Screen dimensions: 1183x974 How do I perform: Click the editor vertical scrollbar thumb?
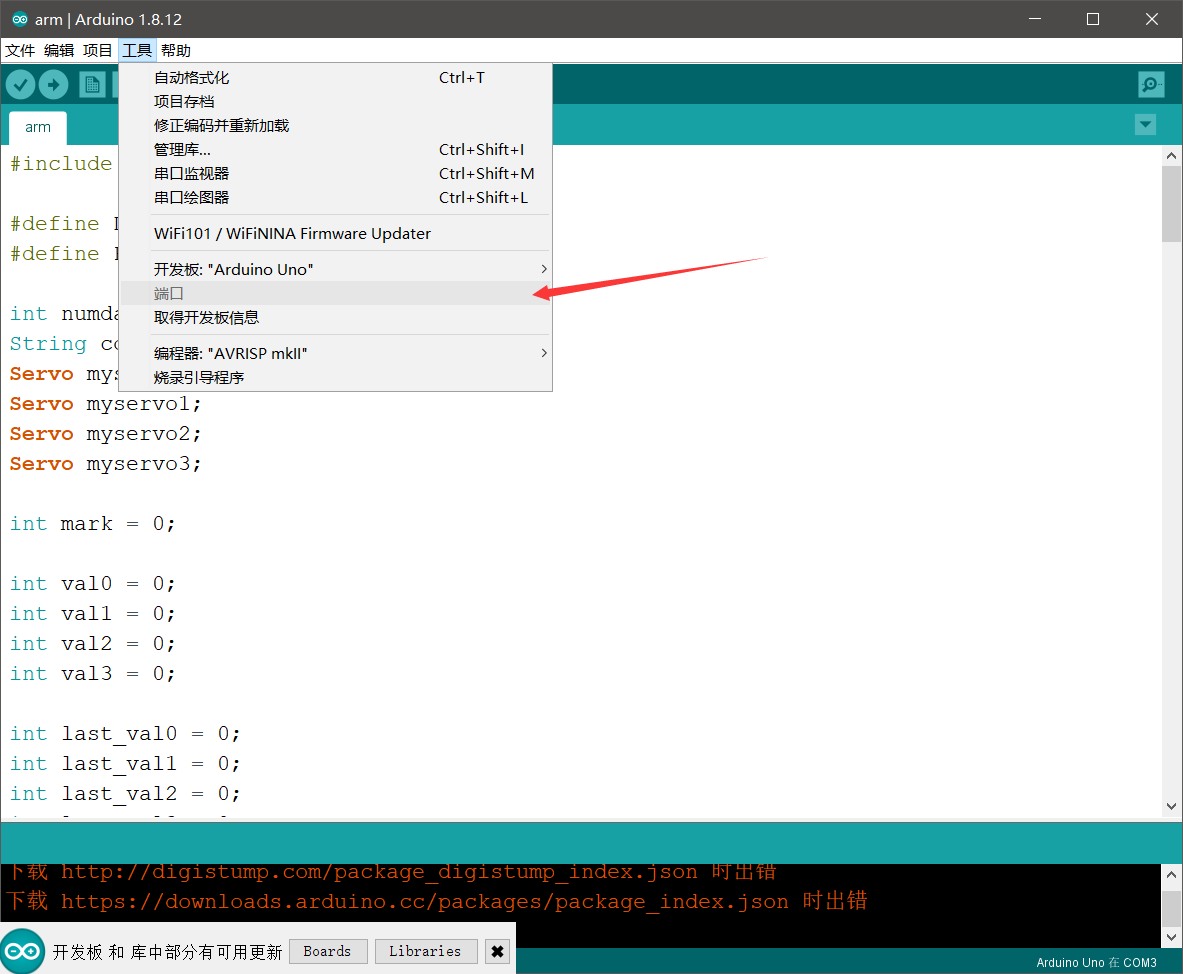point(1171,204)
